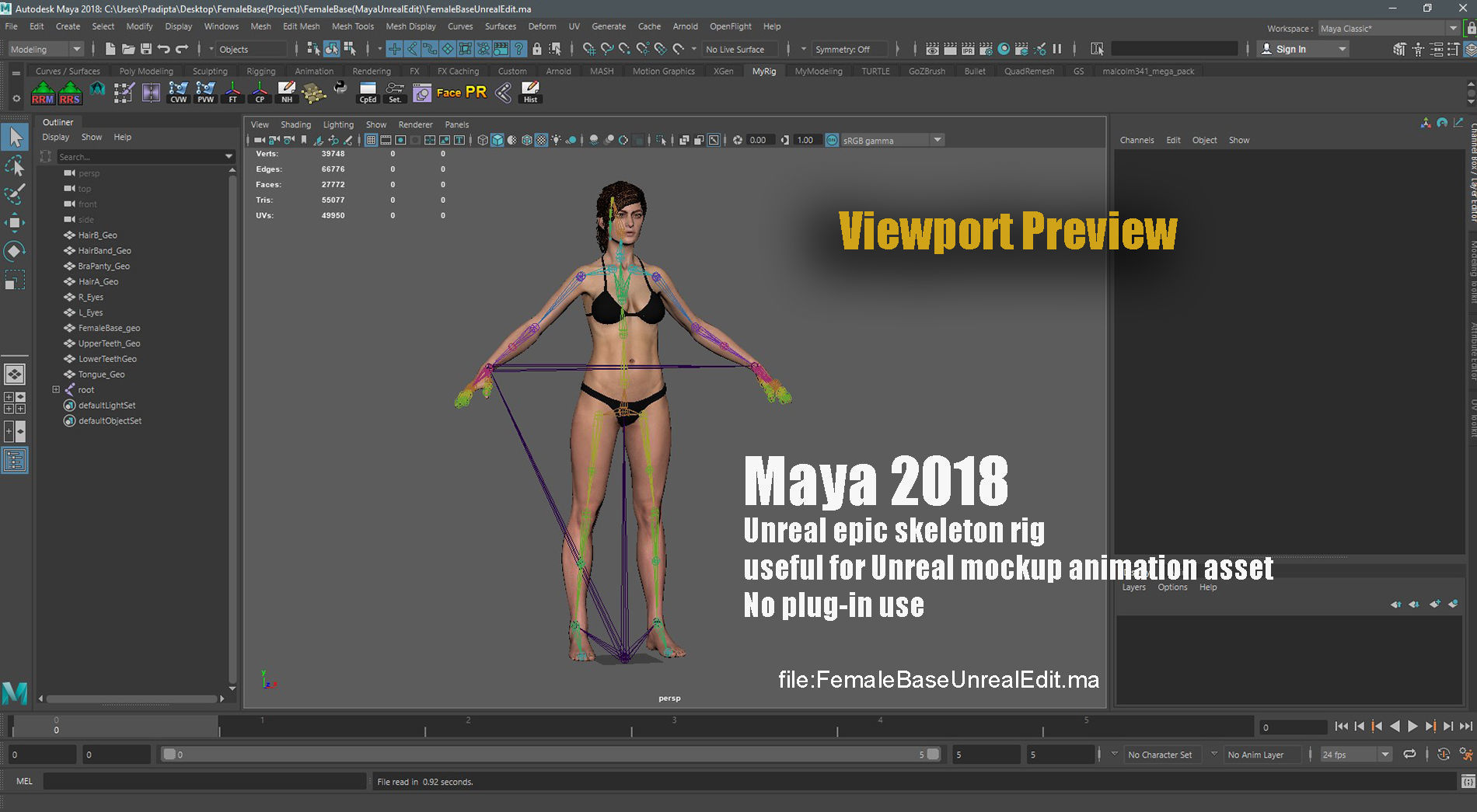Open the Mesh Tools menu
The width and height of the screenshot is (1477, 812).
click(353, 26)
